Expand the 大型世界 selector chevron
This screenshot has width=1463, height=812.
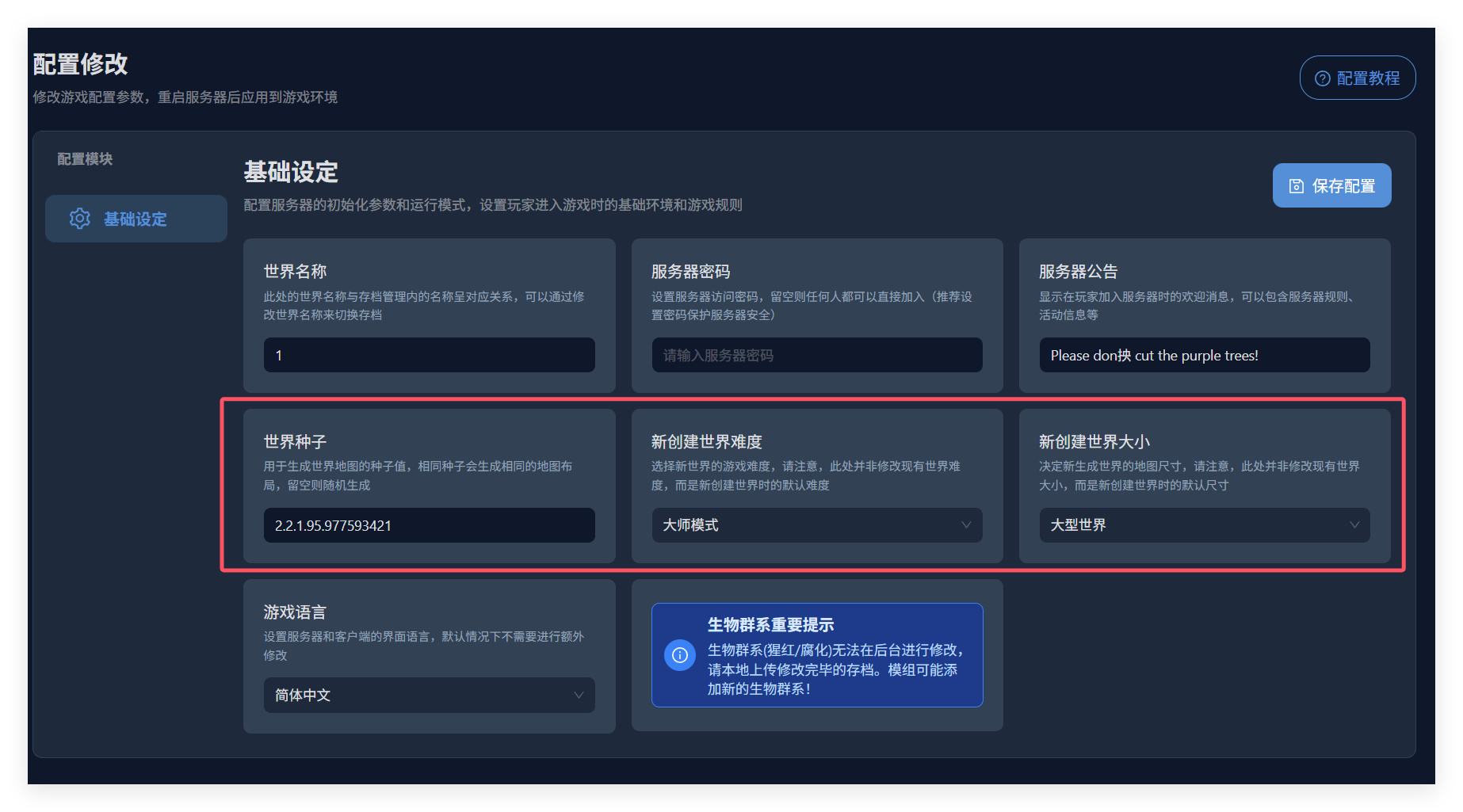click(1354, 525)
